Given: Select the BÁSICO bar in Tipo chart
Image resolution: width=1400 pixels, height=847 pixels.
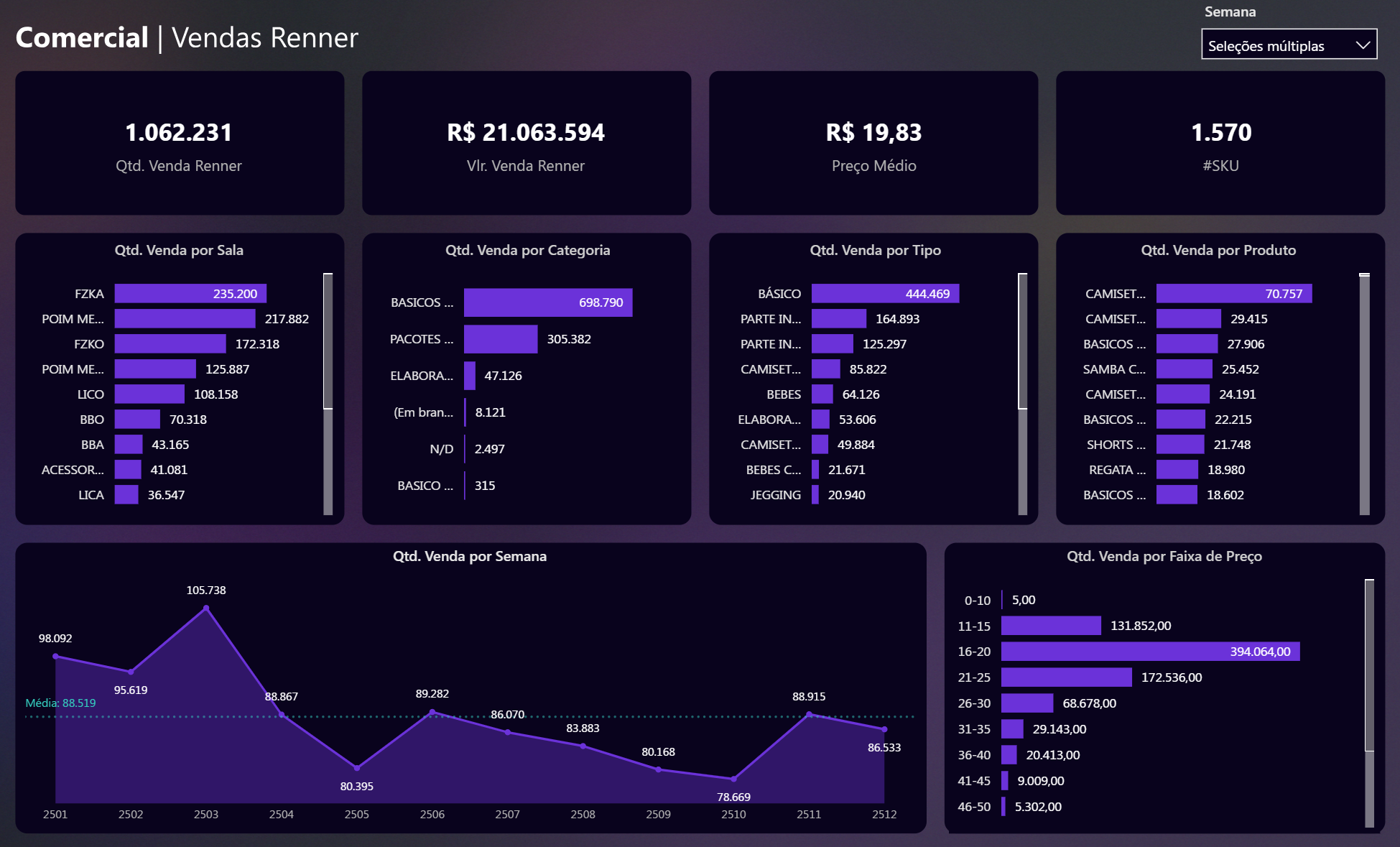Looking at the screenshot, I should click(x=884, y=294).
